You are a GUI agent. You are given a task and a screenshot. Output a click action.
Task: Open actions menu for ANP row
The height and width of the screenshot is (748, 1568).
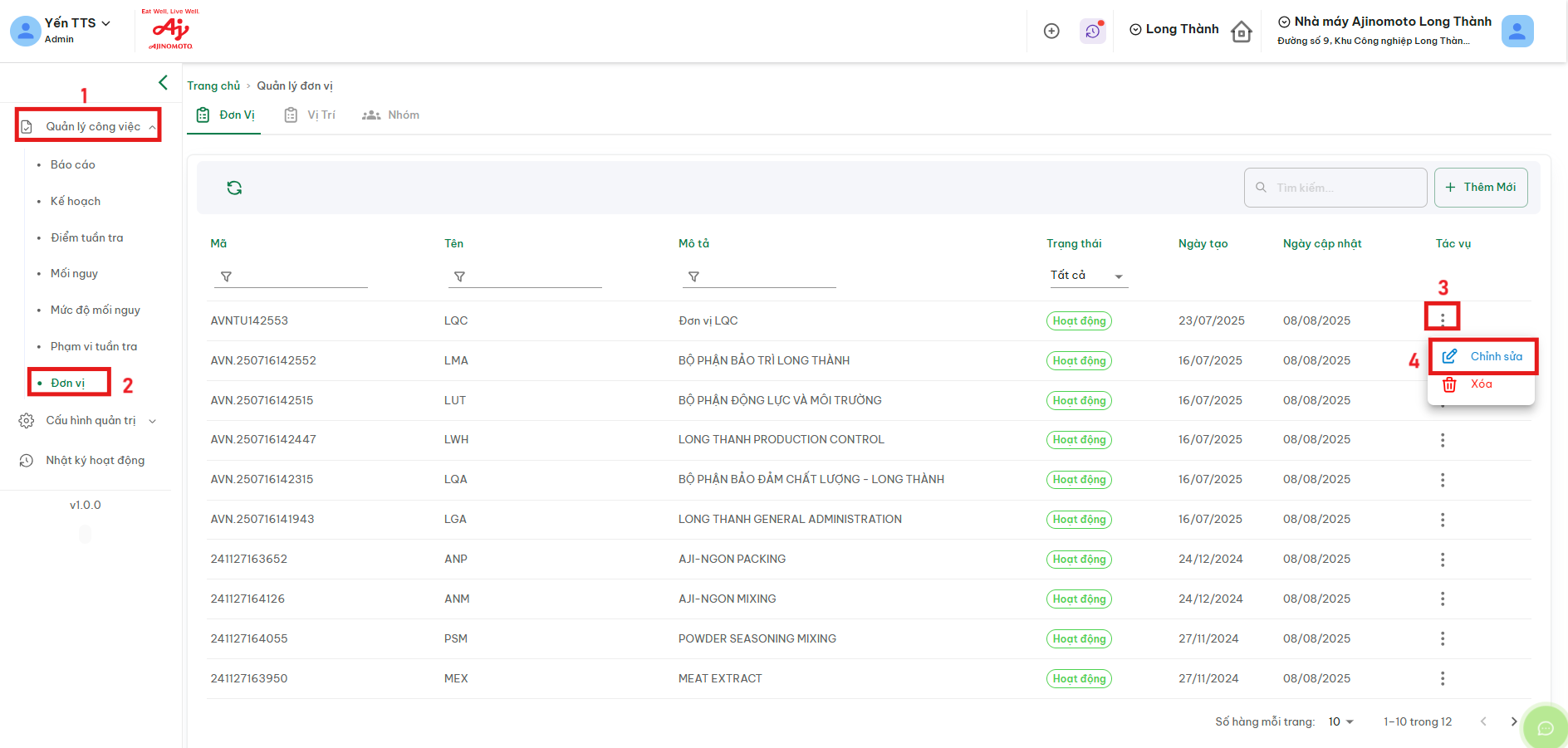1443,560
